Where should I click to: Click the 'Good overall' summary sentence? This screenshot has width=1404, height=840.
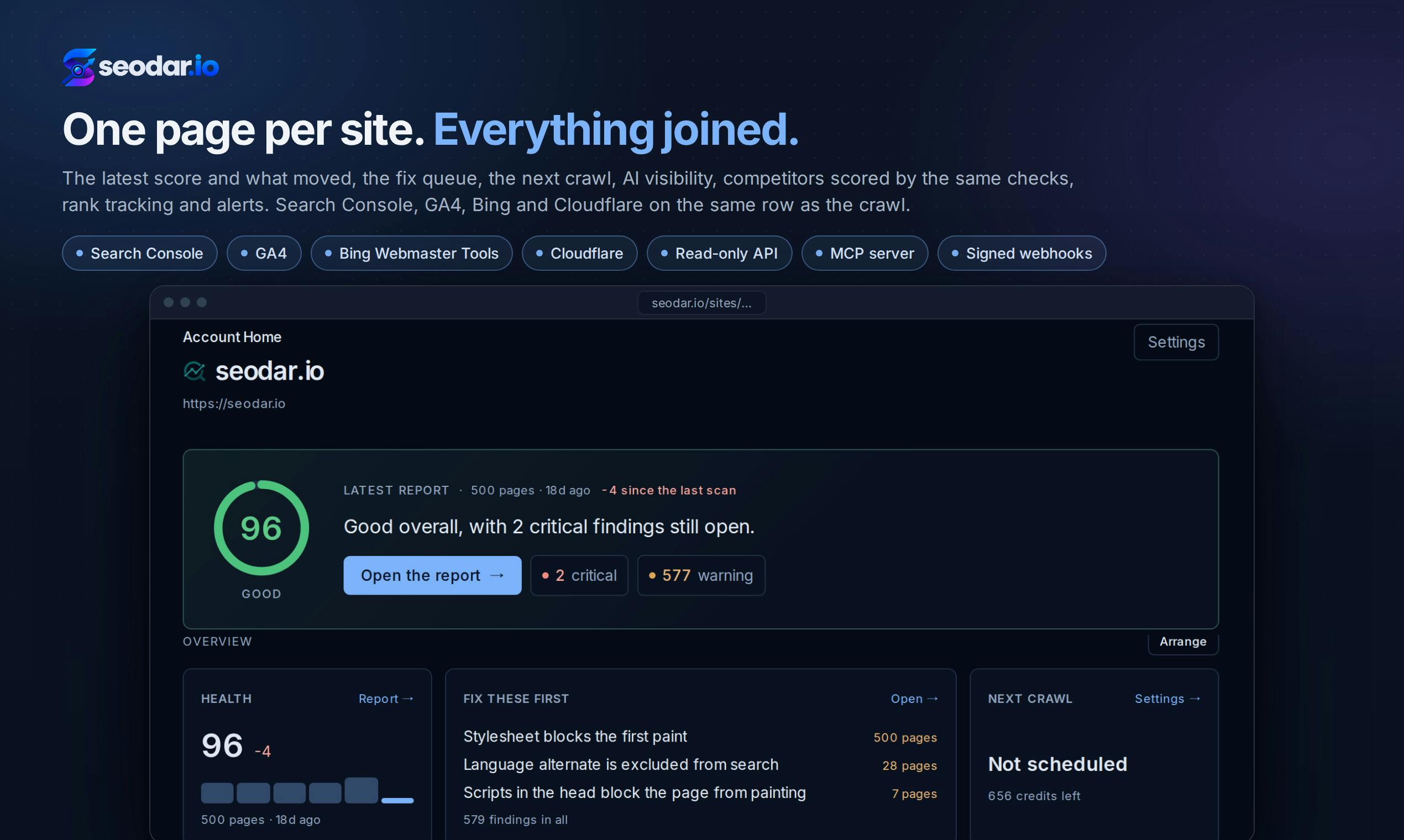[x=549, y=527]
